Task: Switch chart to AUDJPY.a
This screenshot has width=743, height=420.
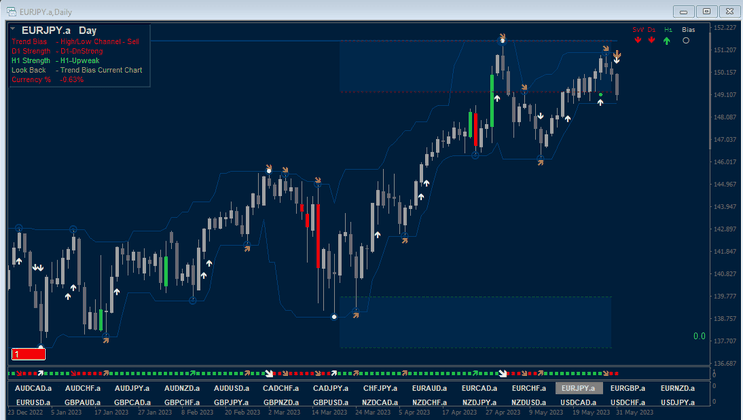Action: pyautogui.click(x=132, y=388)
